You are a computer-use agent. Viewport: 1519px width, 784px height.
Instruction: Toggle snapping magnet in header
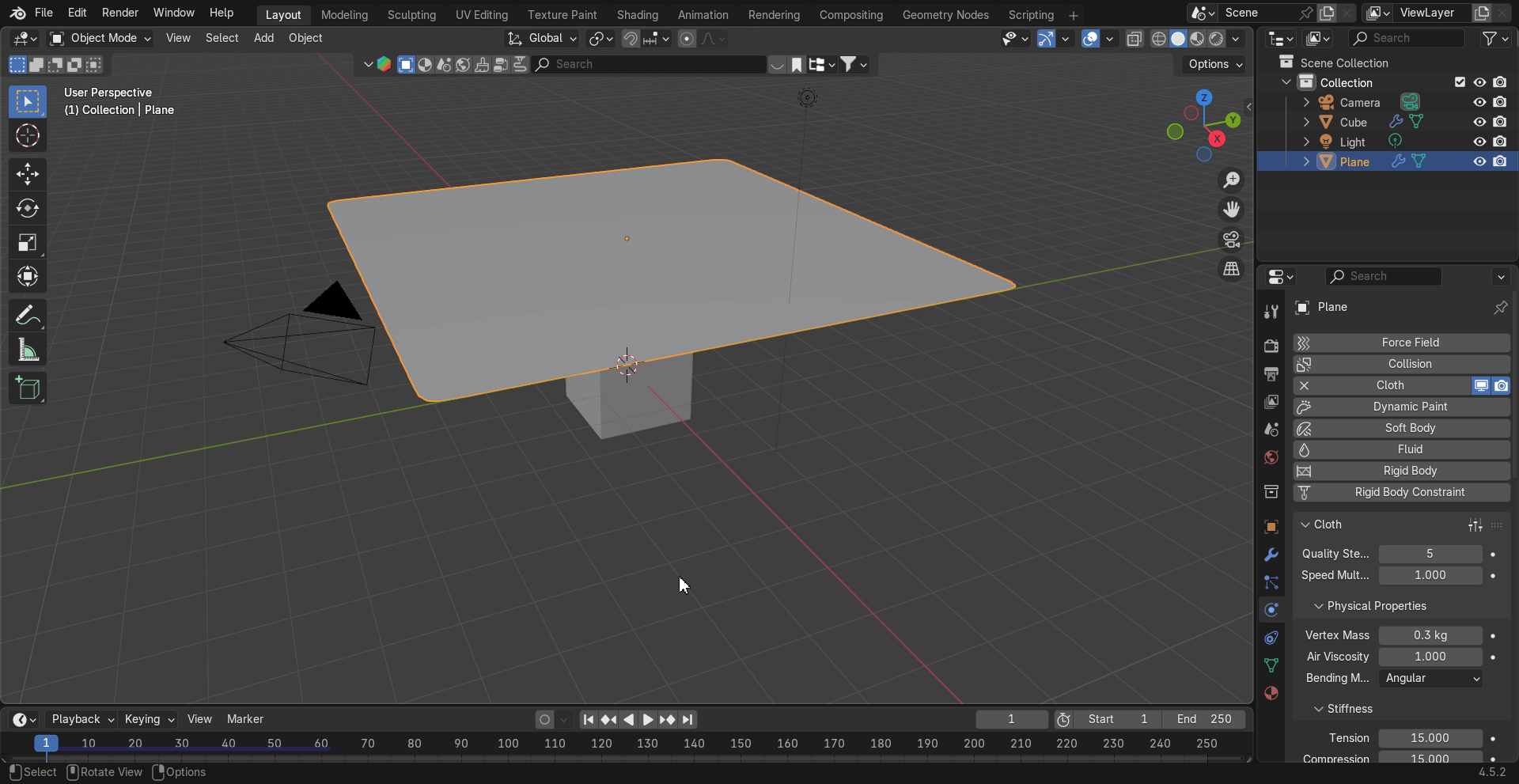[631, 39]
